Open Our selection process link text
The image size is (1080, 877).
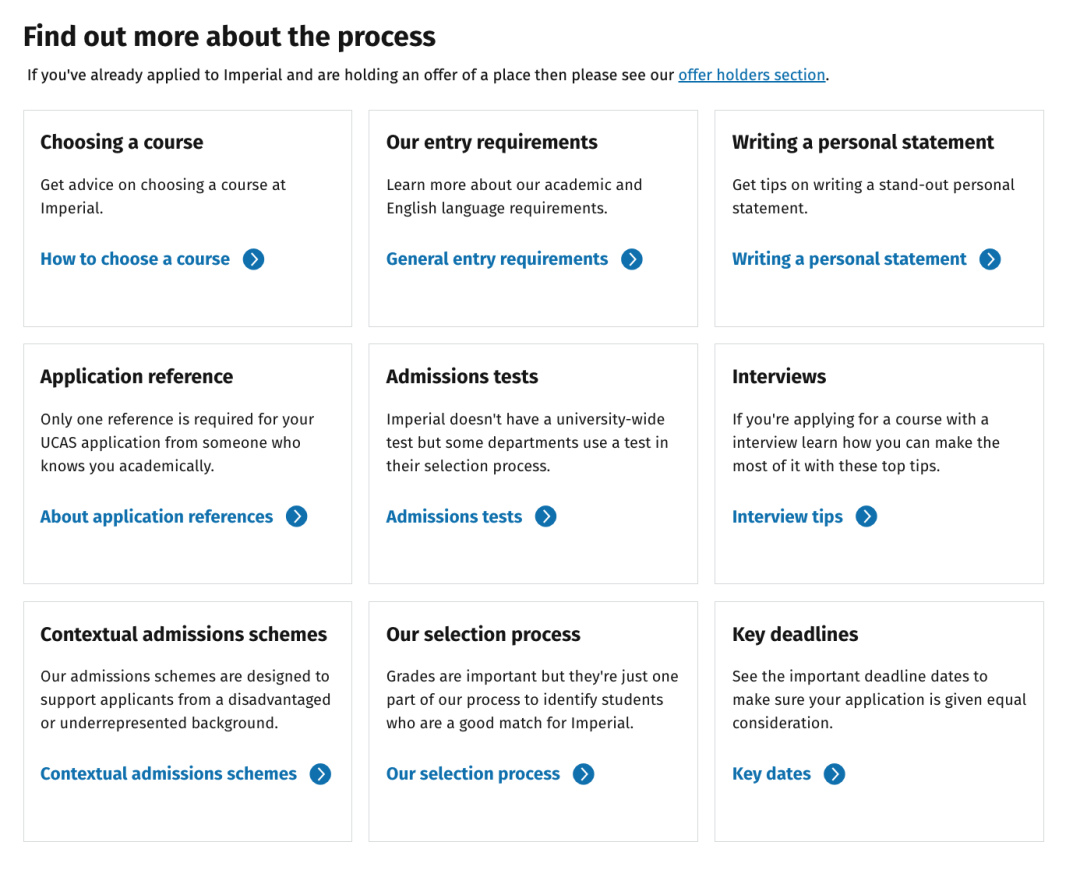[x=472, y=774]
